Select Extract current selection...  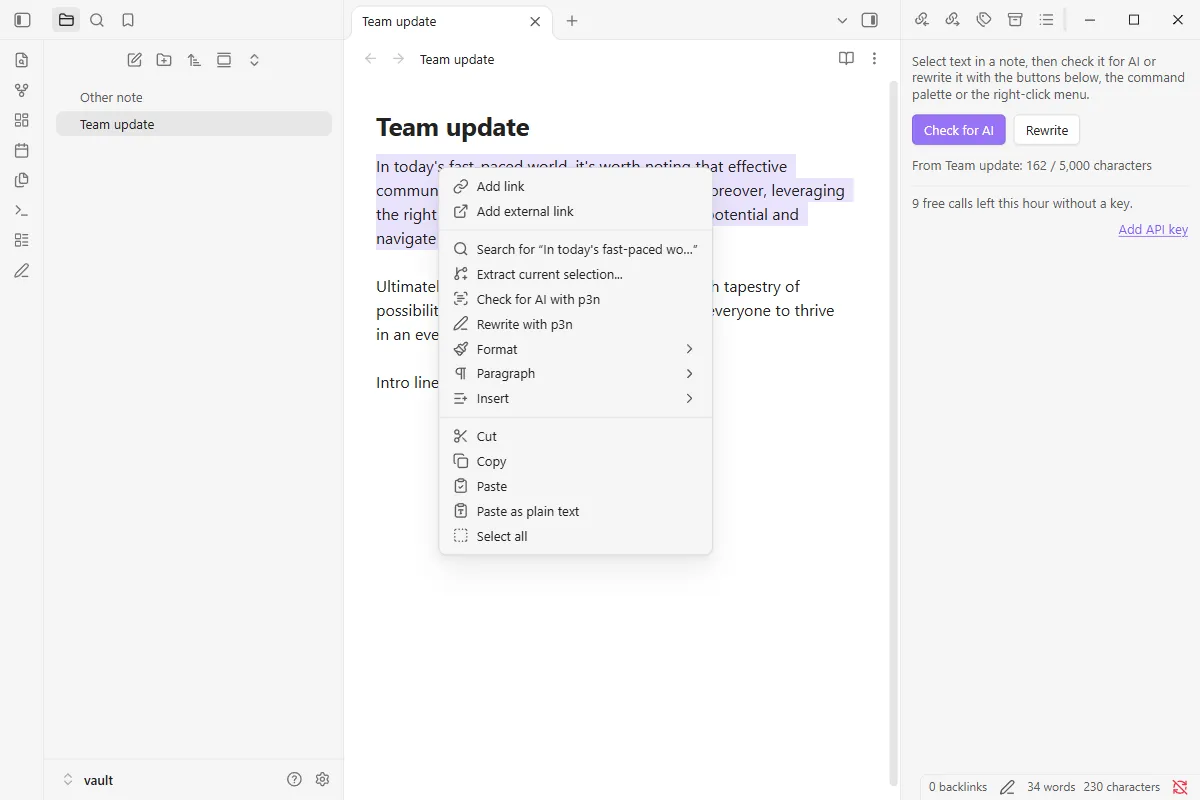click(576, 274)
